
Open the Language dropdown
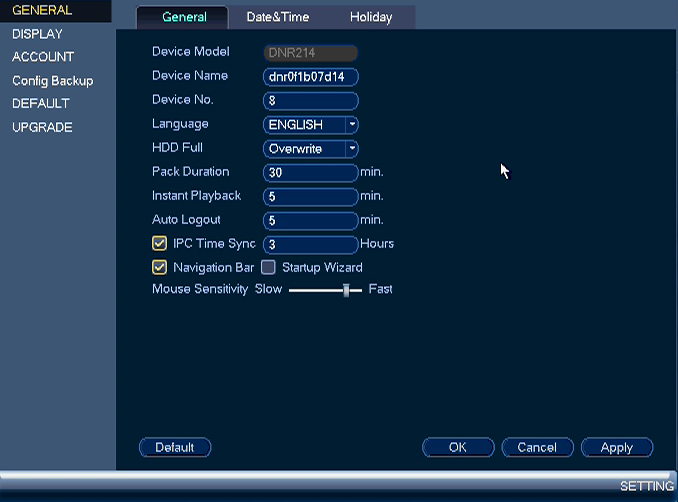pyautogui.click(x=310, y=125)
